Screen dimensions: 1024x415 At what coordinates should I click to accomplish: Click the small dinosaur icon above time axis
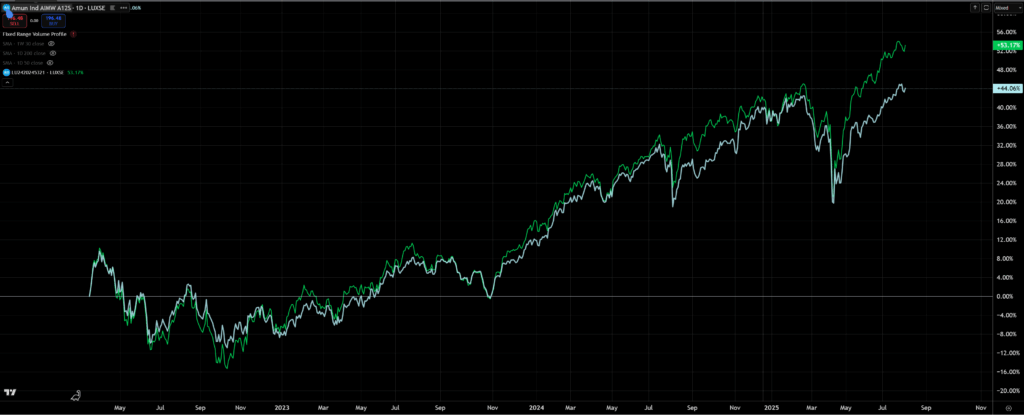tap(76, 395)
